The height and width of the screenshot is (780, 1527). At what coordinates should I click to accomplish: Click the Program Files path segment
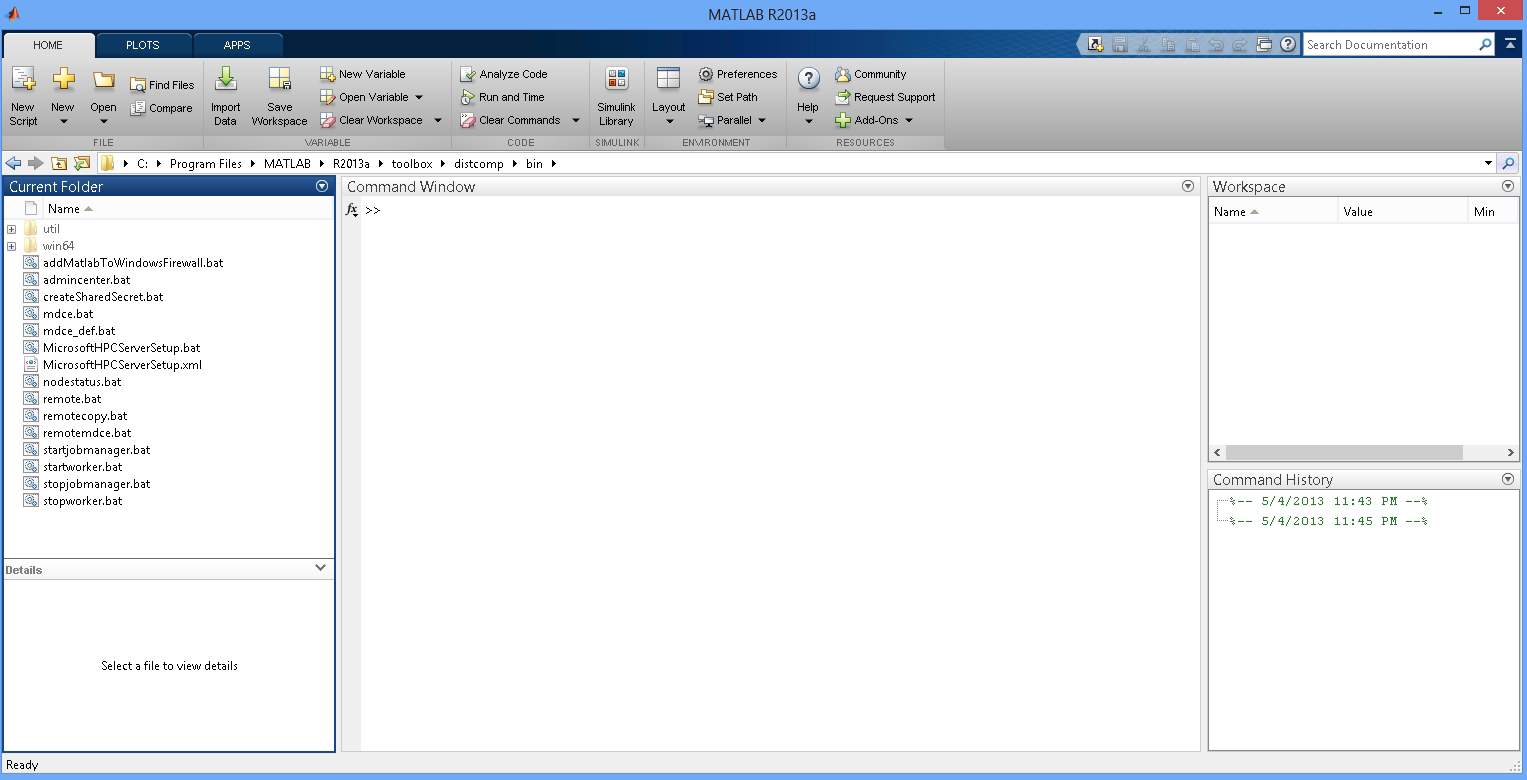click(205, 164)
